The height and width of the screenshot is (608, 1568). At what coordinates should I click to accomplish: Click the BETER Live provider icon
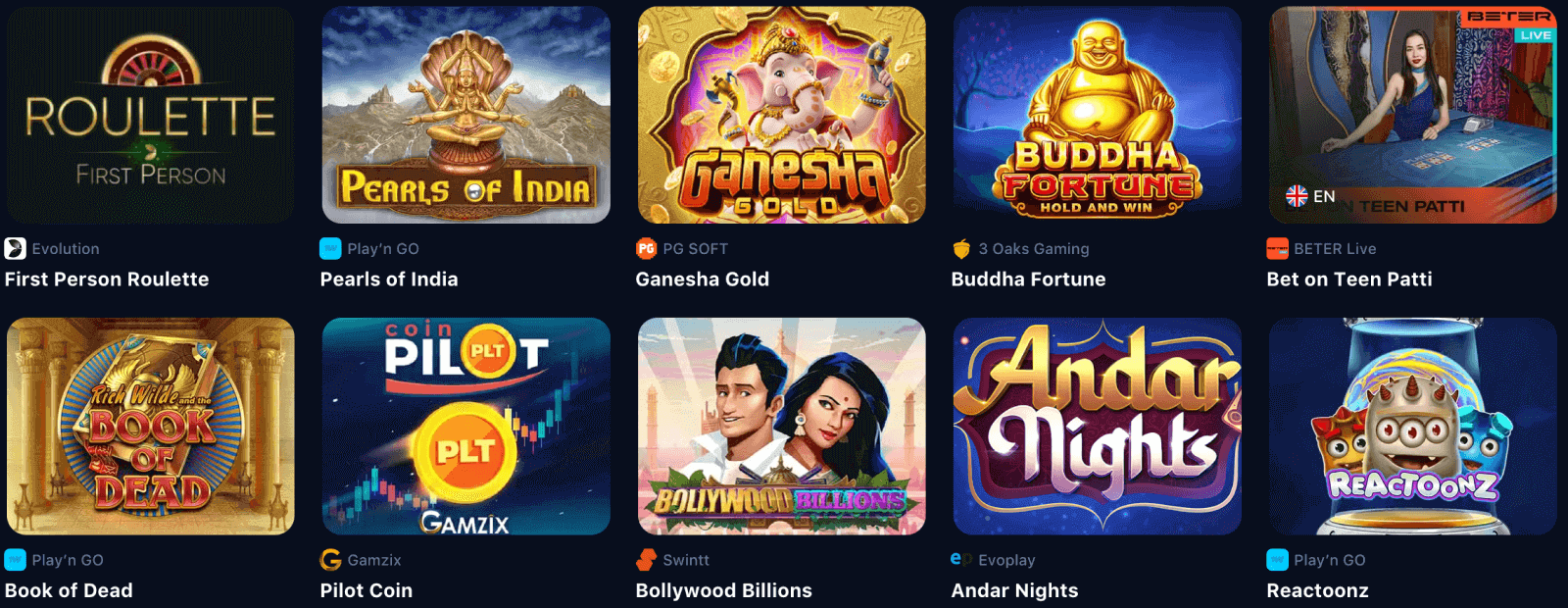click(x=1277, y=248)
